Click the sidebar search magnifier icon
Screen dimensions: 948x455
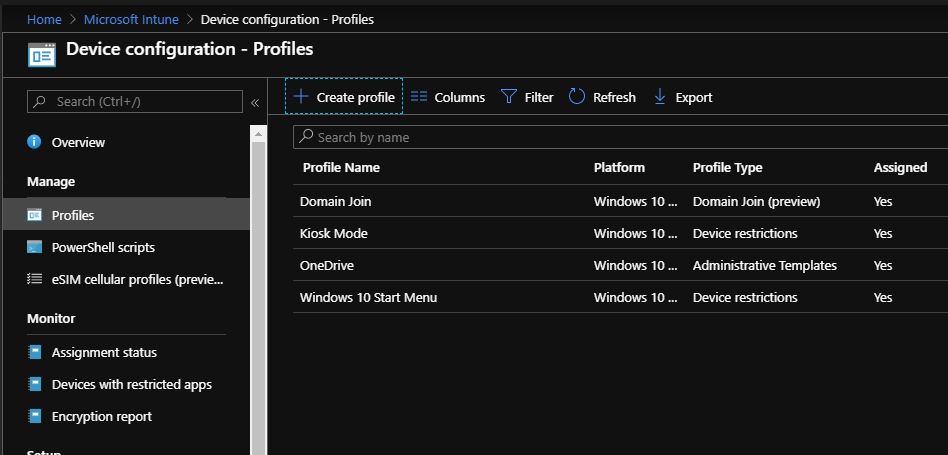(x=39, y=102)
